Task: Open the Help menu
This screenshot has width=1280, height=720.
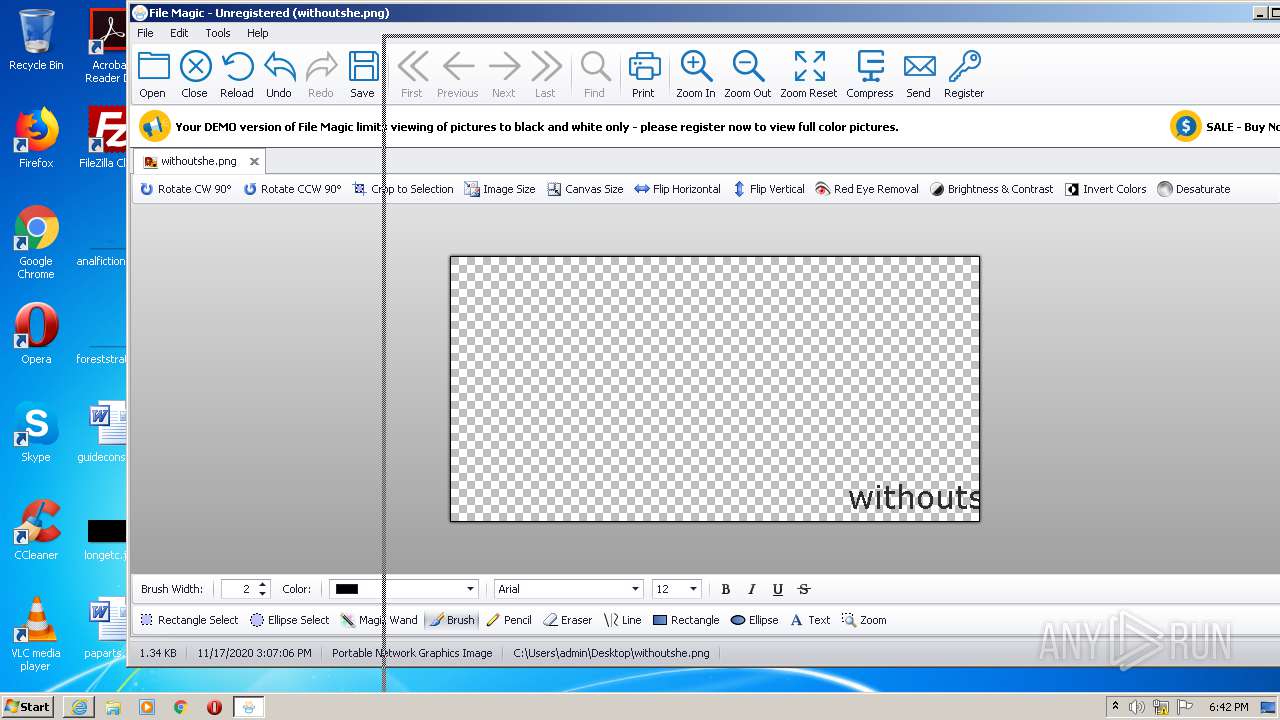Action: tap(258, 33)
